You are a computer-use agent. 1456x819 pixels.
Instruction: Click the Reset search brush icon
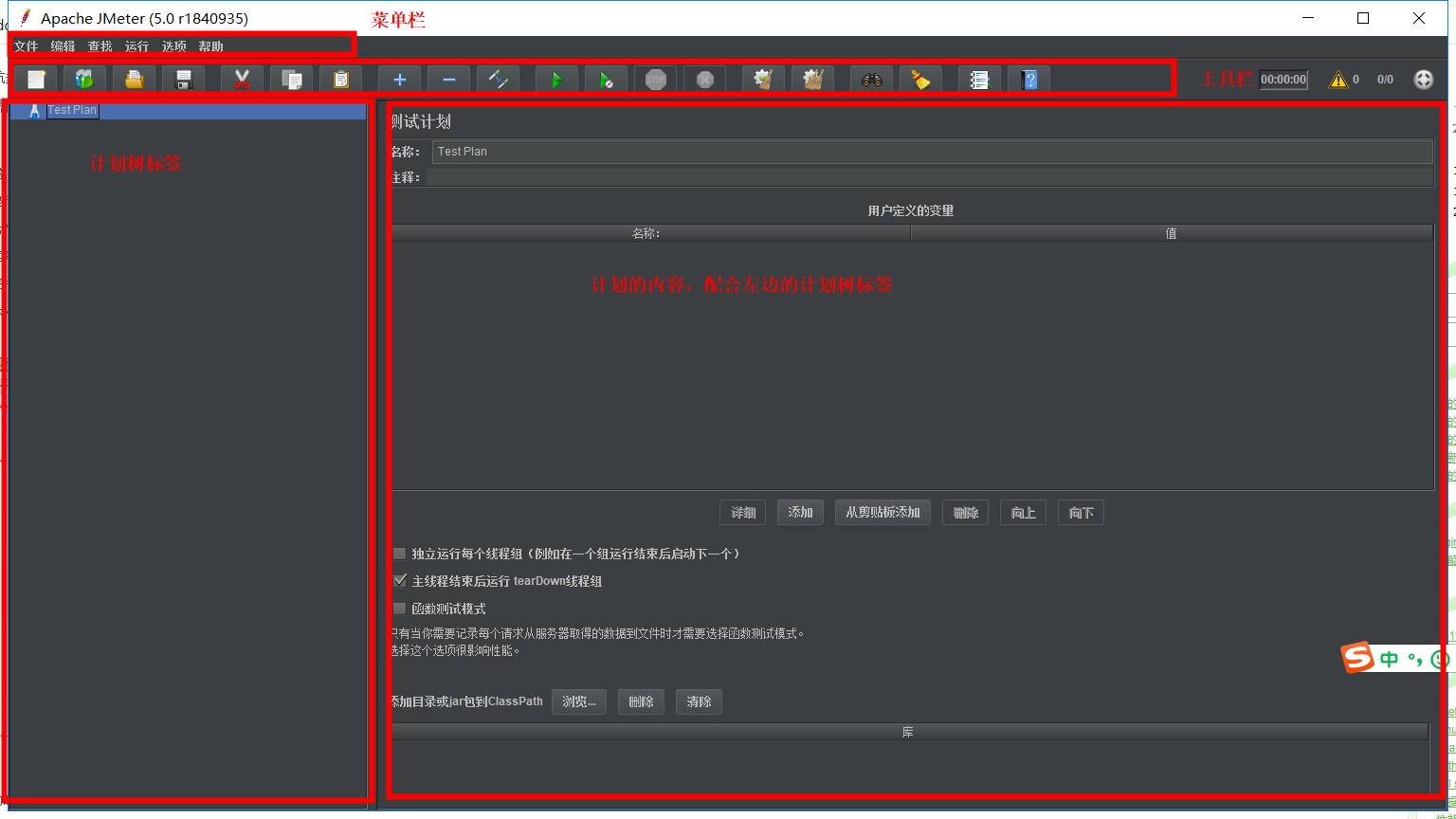(921, 80)
